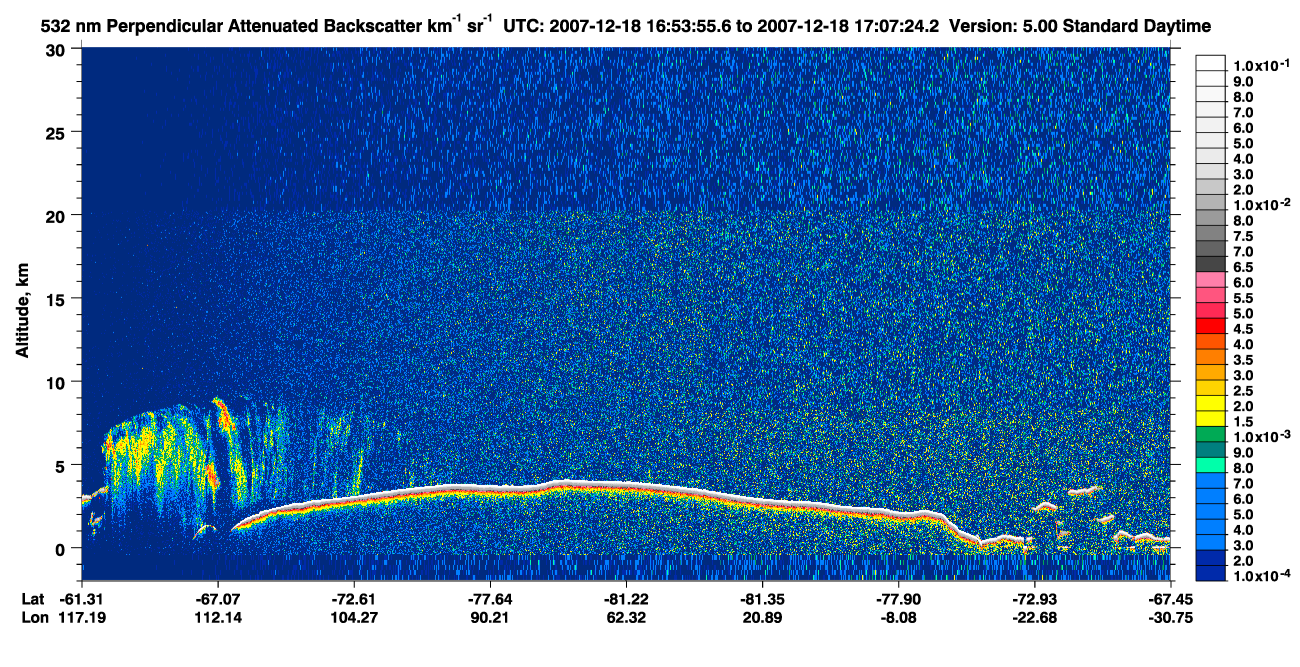Select latitude value -67.07
This screenshot has width=1300, height=667.
click(x=218, y=598)
